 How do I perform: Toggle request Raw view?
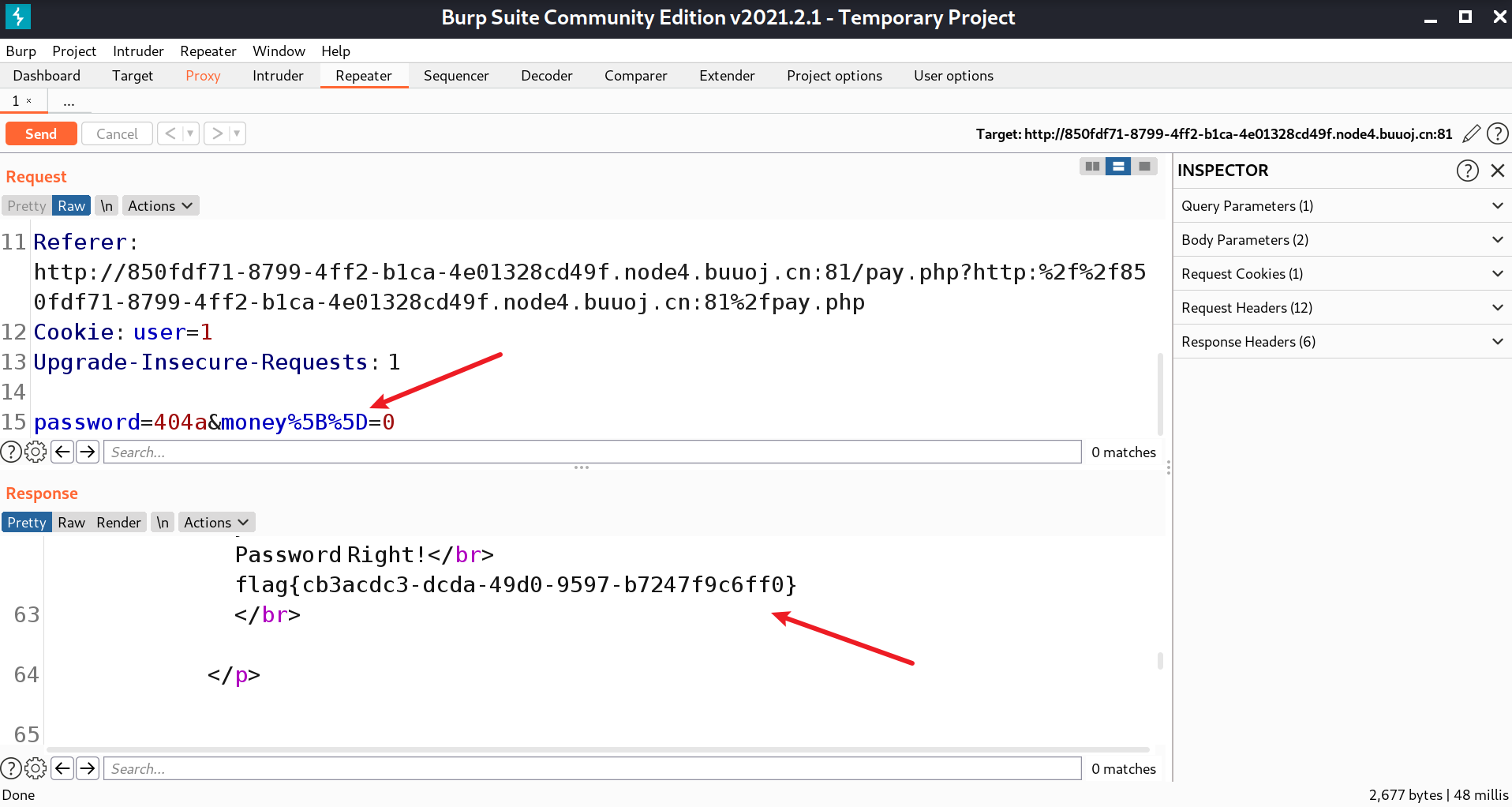coord(71,206)
